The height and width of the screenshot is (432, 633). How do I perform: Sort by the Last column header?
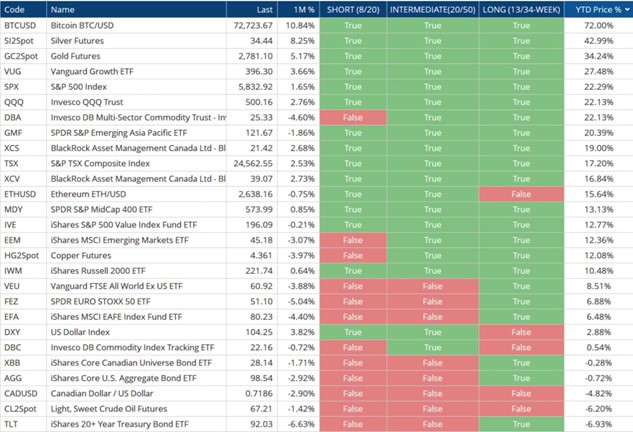(x=252, y=9)
